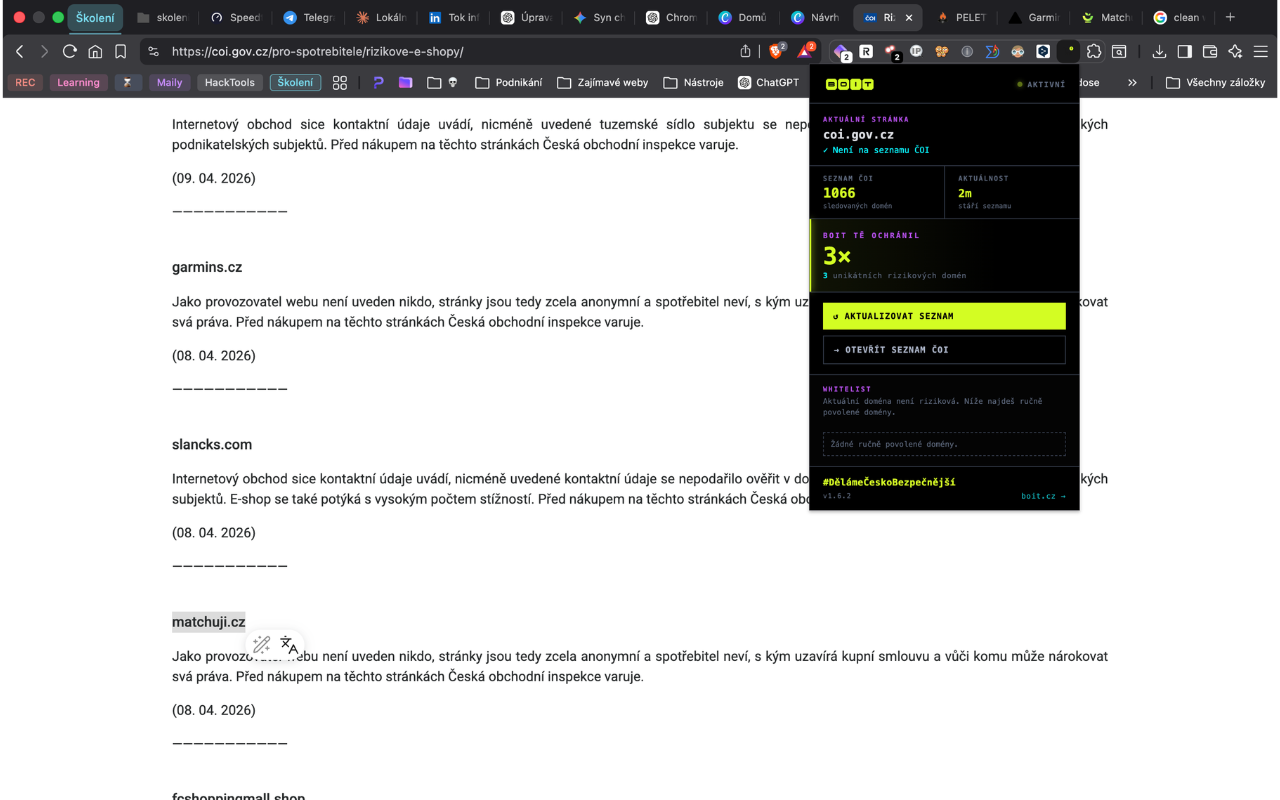The height and width of the screenshot is (800, 1280).
Task: Switch to the PELET tab
Action: [x=961, y=17]
